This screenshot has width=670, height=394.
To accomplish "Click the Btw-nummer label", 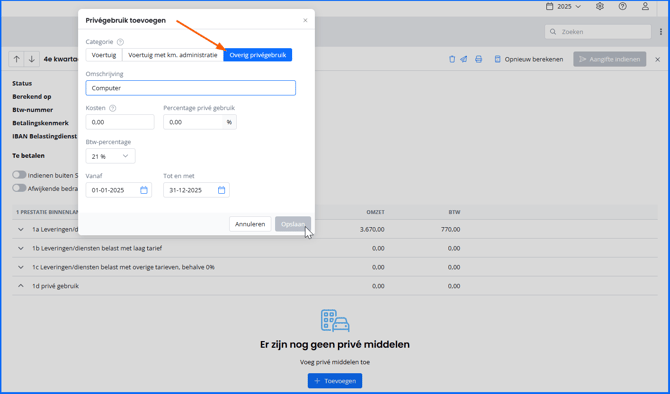I will [x=32, y=110].
